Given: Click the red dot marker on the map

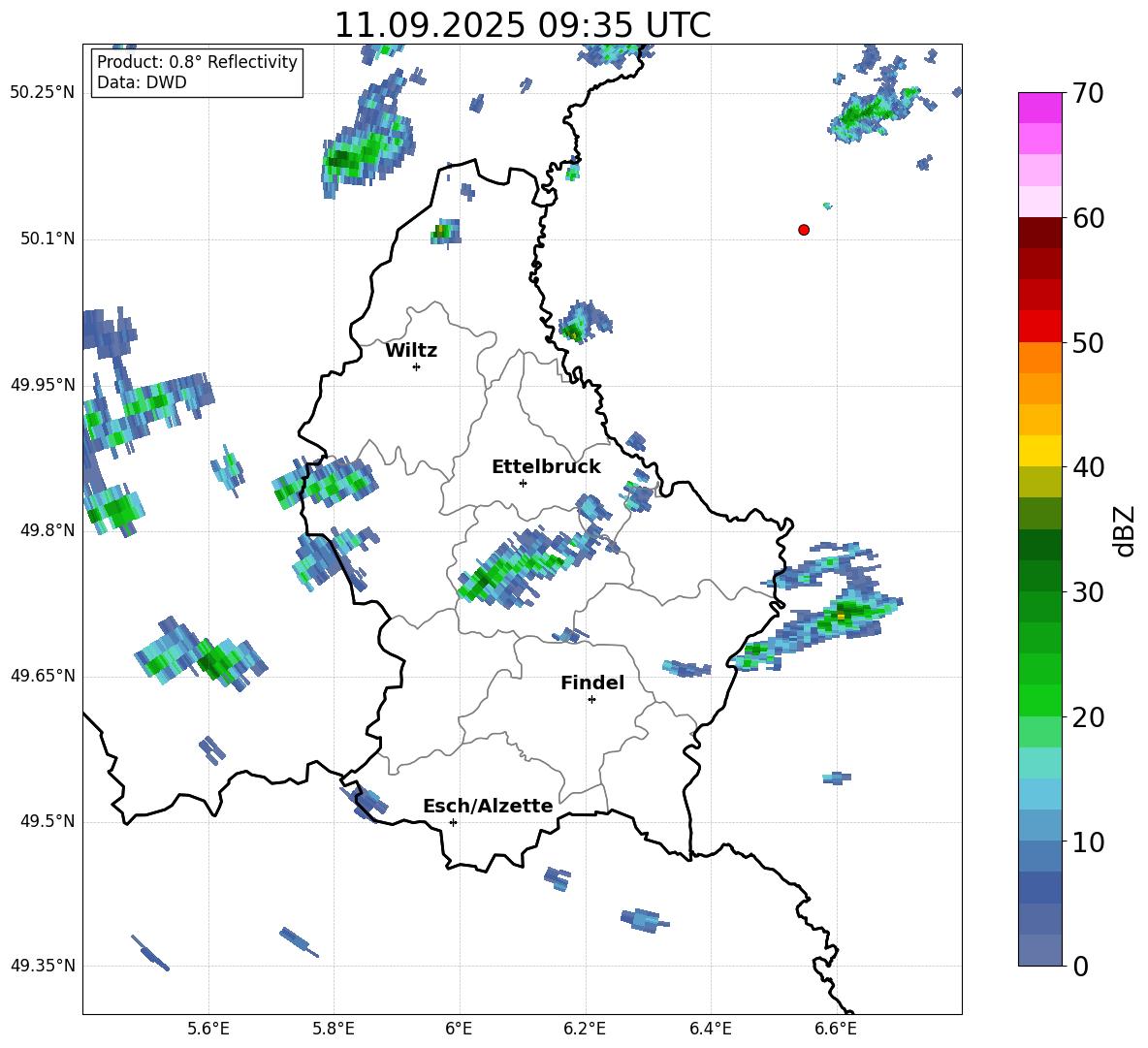Looking at the screenshot, I should (804, 230).
